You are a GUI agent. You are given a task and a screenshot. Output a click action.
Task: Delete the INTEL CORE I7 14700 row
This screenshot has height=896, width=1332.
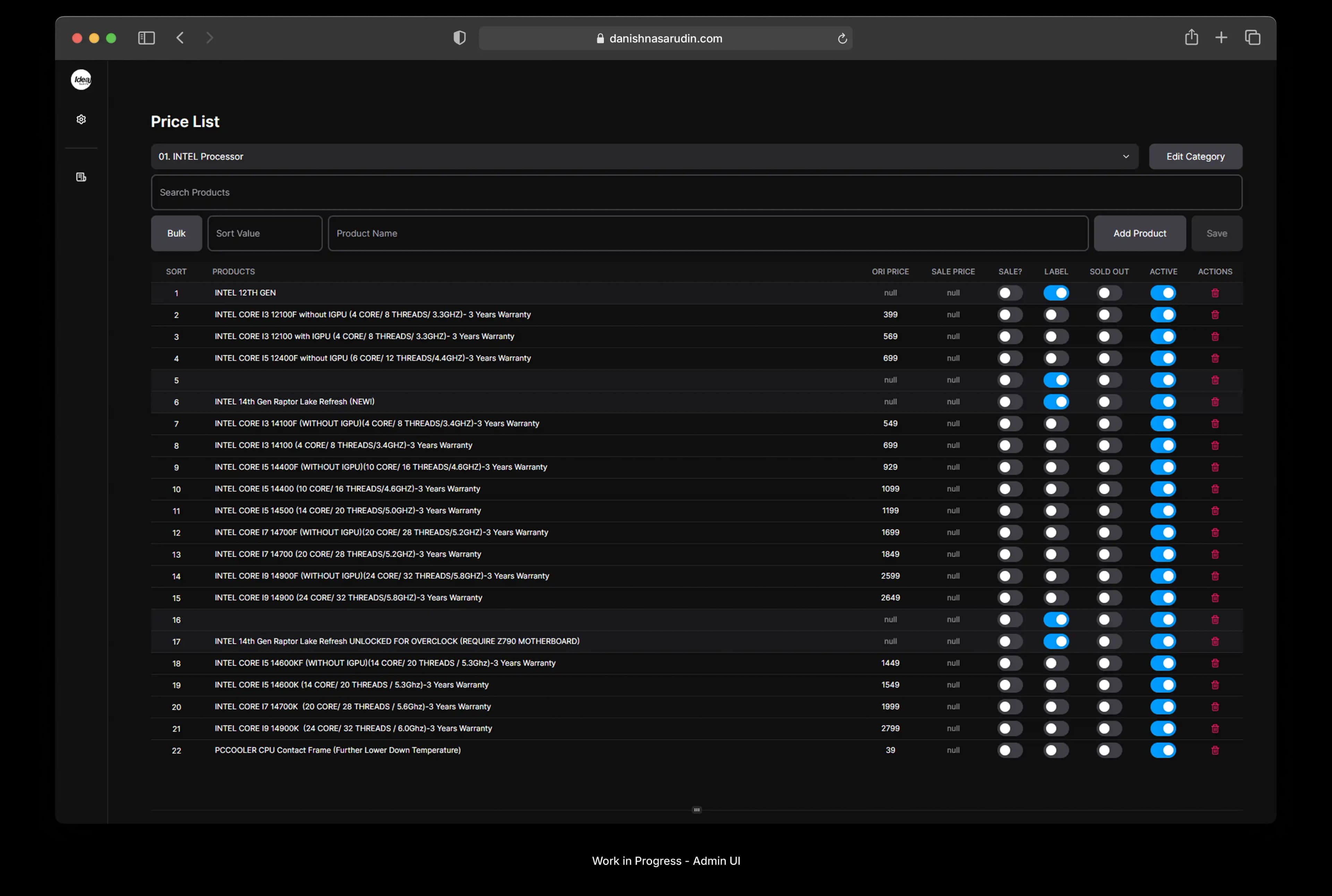pyautogui.click(x=1215, y=554)
